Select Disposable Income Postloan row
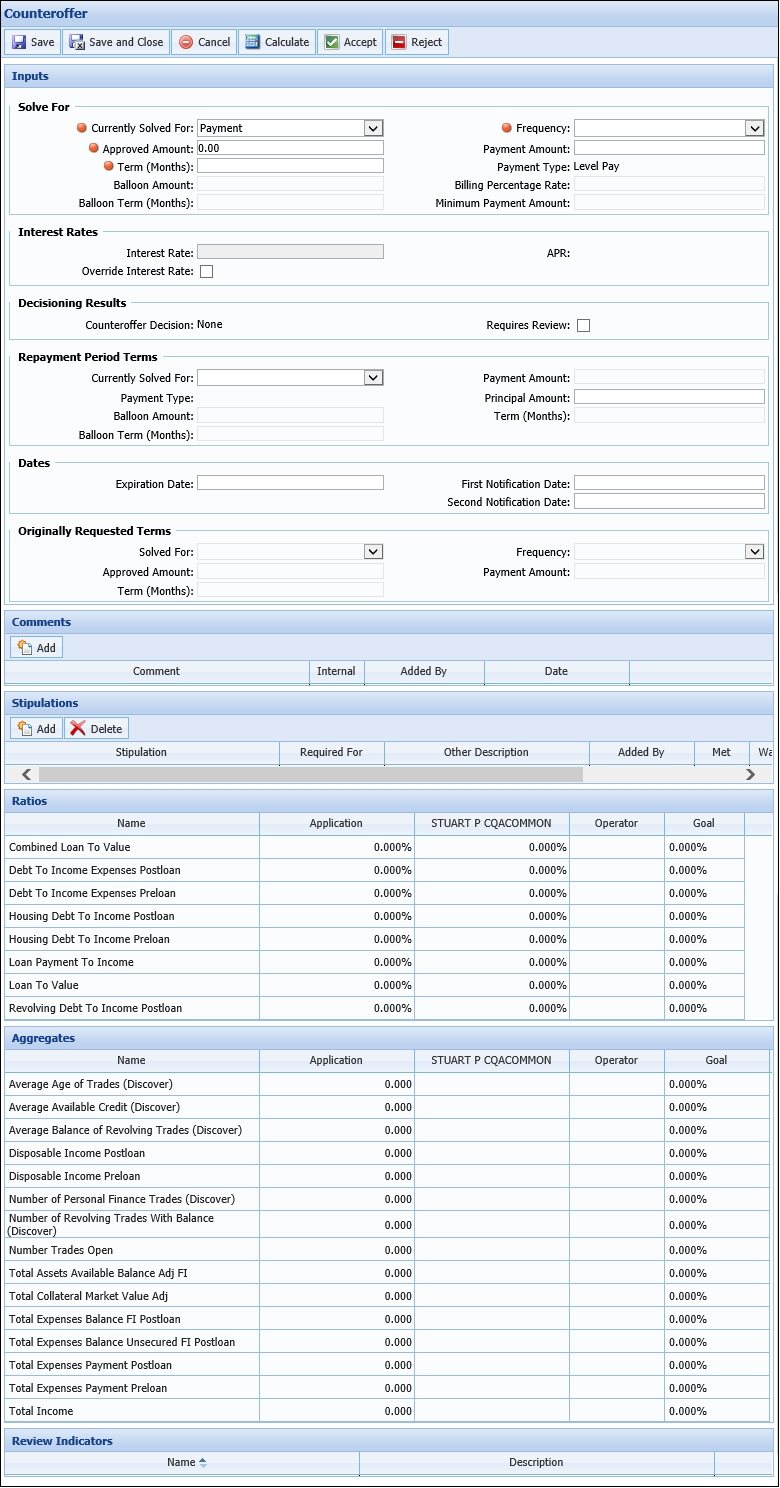This screenshot has height=1488, width=780. (388, 1153)
